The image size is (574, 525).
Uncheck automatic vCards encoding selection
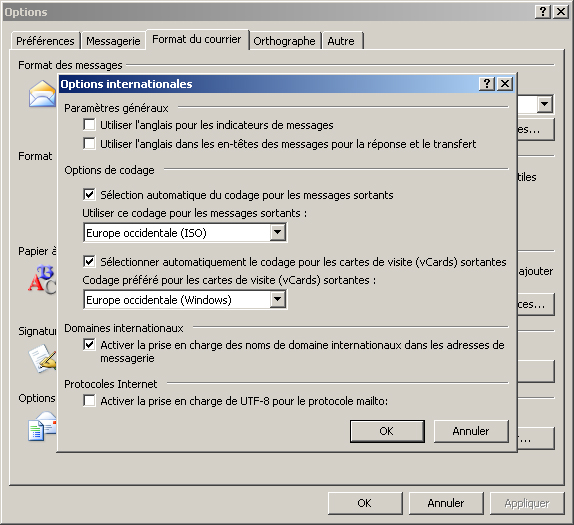(x=89, y=261)
